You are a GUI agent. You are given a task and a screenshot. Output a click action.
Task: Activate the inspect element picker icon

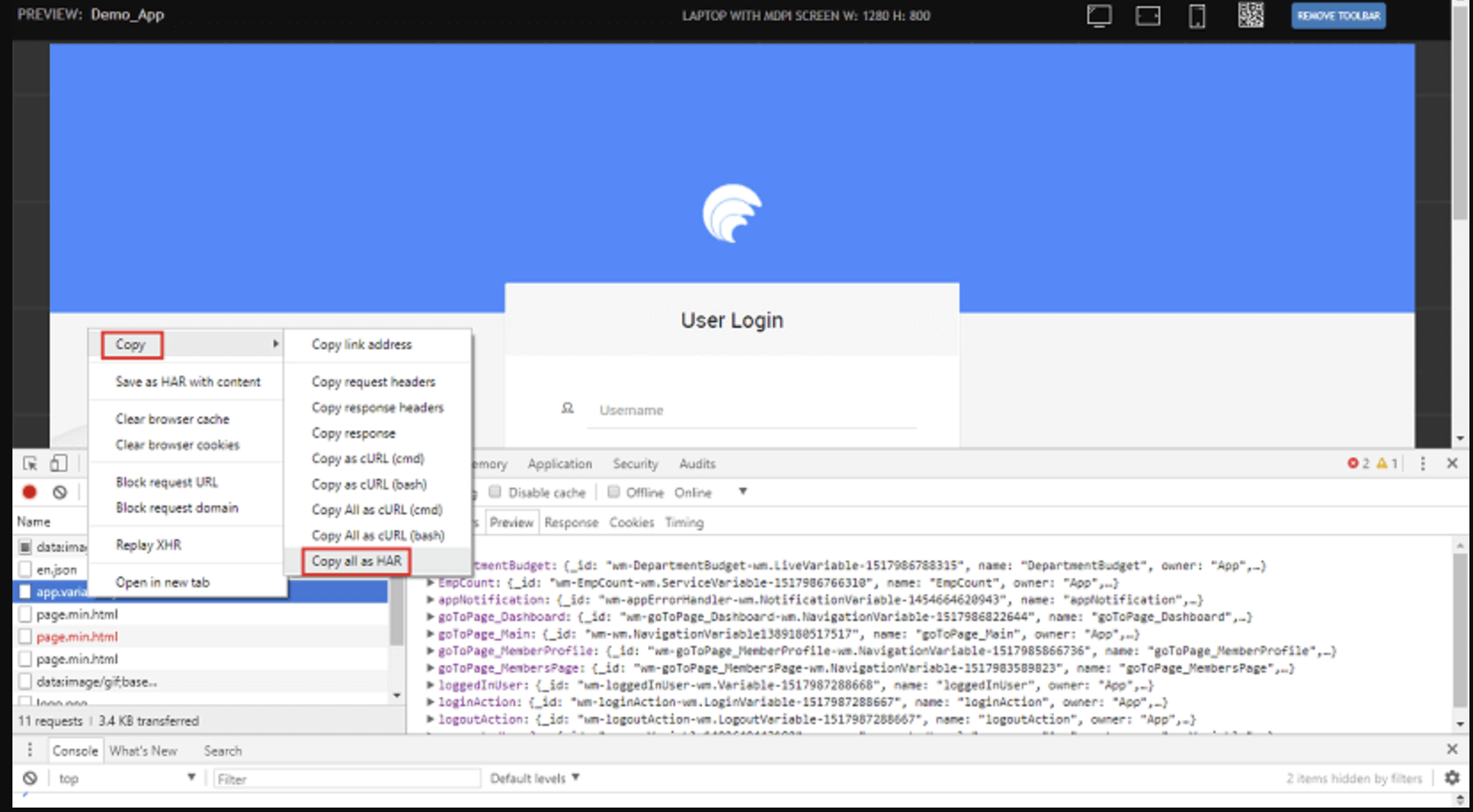point(30,464)
